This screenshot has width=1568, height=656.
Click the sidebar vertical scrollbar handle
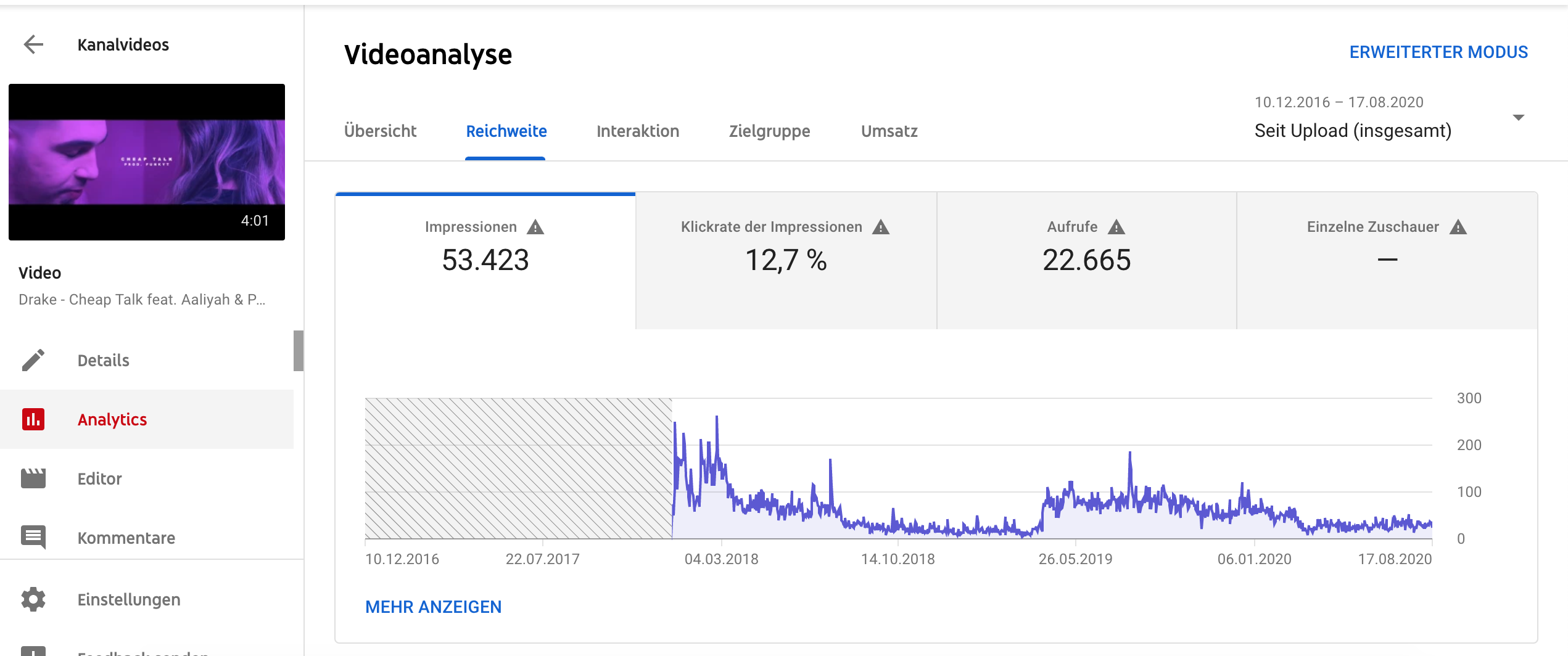point(299,351)
